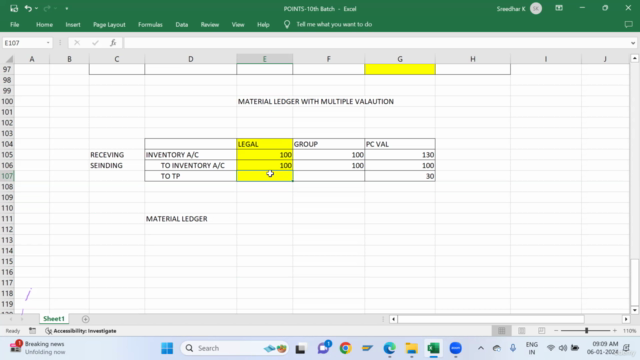Viewport: 640px width, 360px height.
Task: Click the Redo arrow icon
Action: click(x=47, y=9)
